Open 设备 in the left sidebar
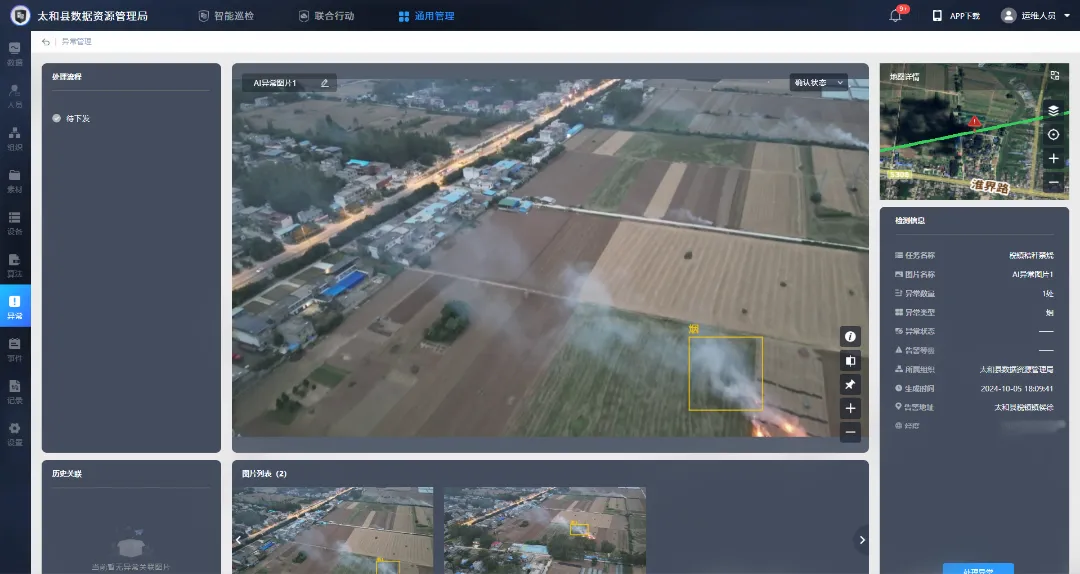The width and height of the screenshot is (1080, 574). (x=15, y=222)
